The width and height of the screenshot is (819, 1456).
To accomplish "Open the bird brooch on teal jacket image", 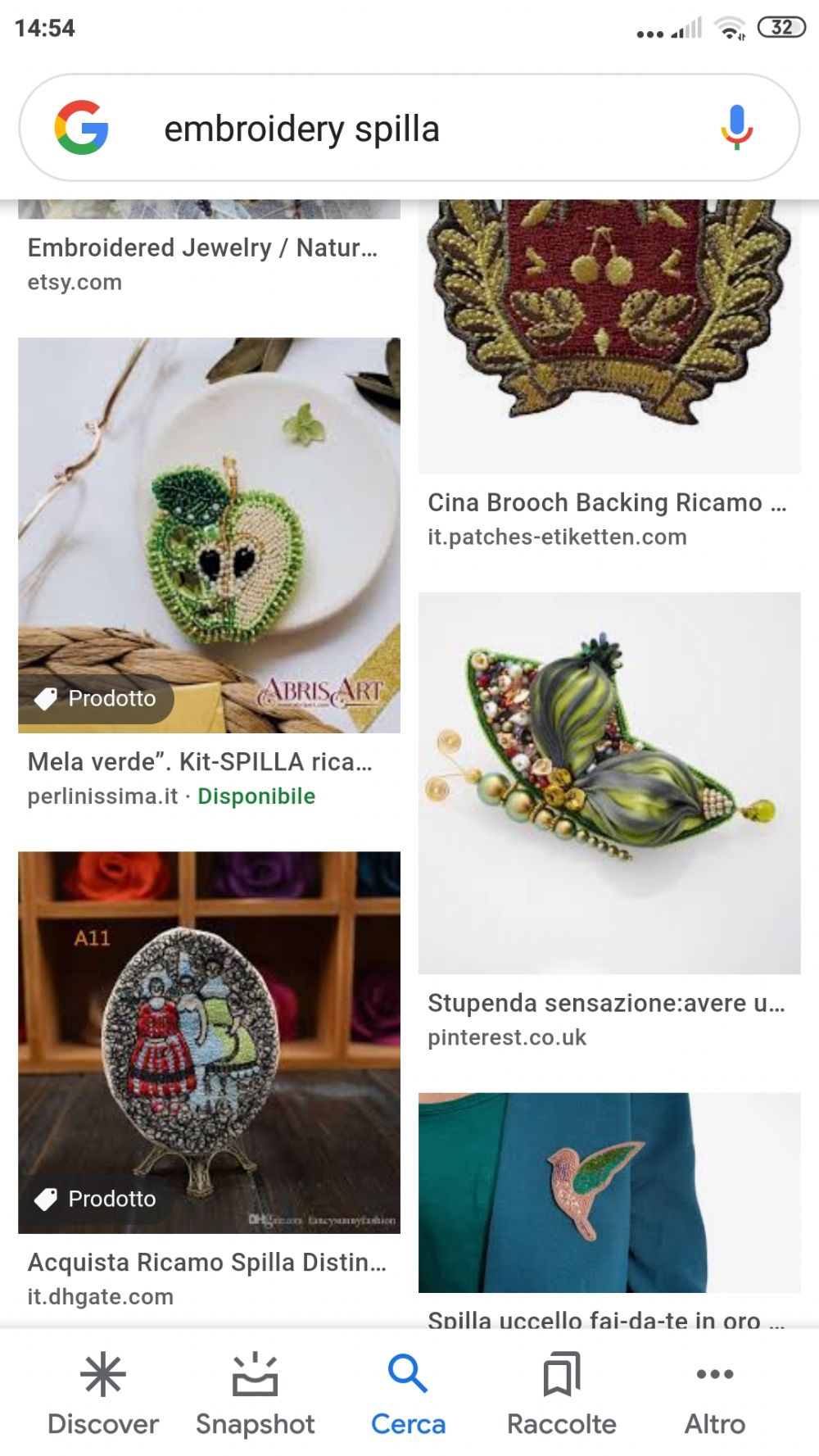I will [609, 1192].
